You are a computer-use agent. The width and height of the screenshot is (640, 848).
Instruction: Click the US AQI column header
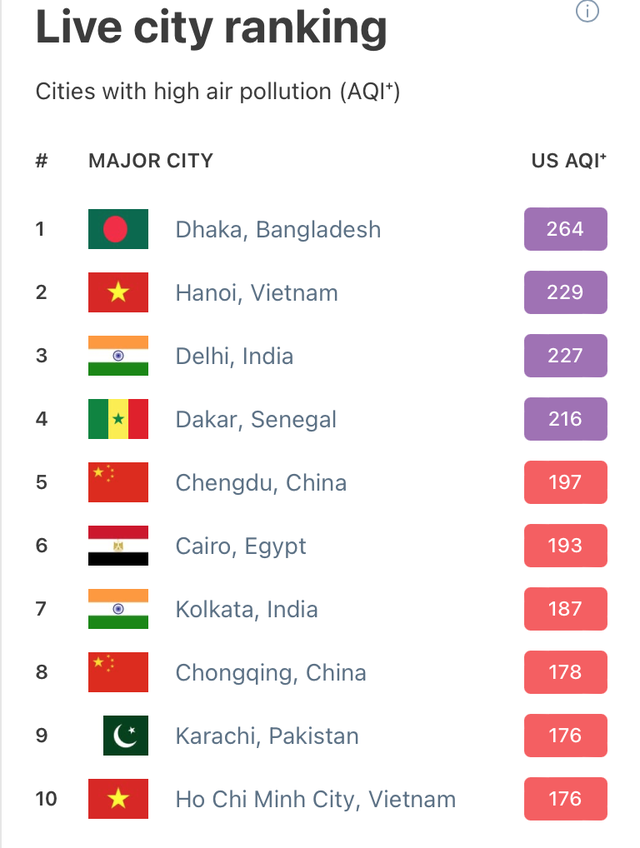pos(569,160)
